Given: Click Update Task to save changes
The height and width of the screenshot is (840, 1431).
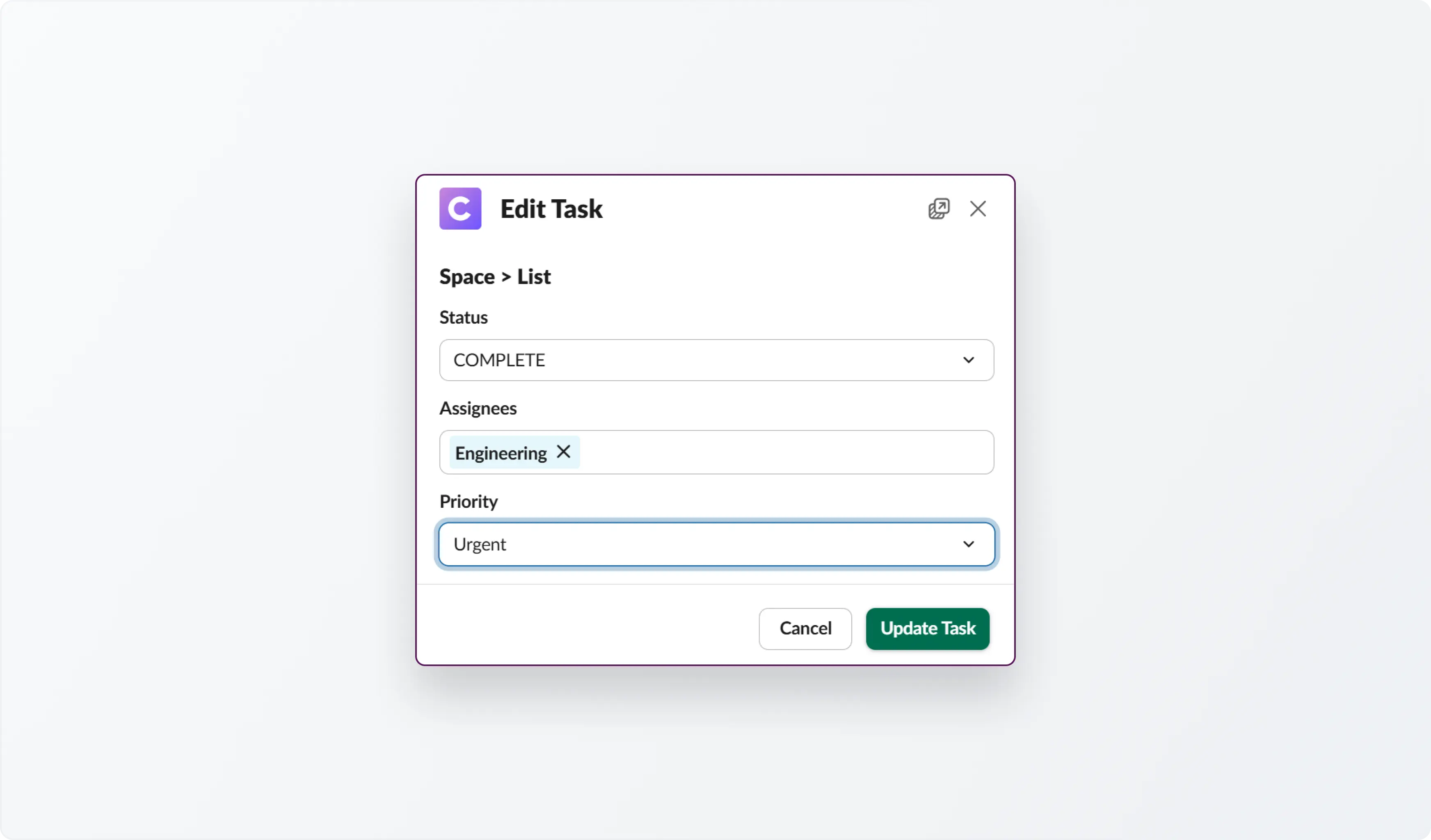Looking at the screenshot, I should coord(927,629).
